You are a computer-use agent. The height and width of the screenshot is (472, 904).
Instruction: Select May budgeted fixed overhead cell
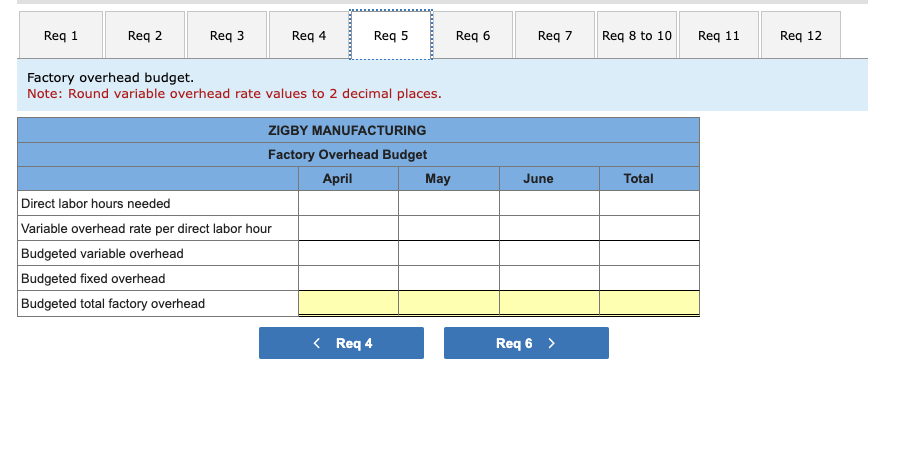[449, 278]
